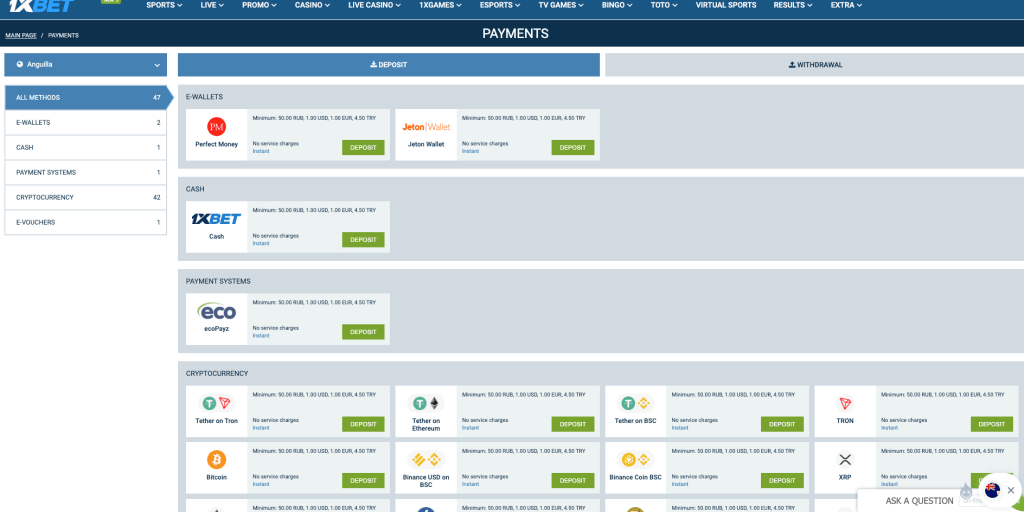Close the Ask a Question chat widget
1024x512 pixels.
[1011, 490]
